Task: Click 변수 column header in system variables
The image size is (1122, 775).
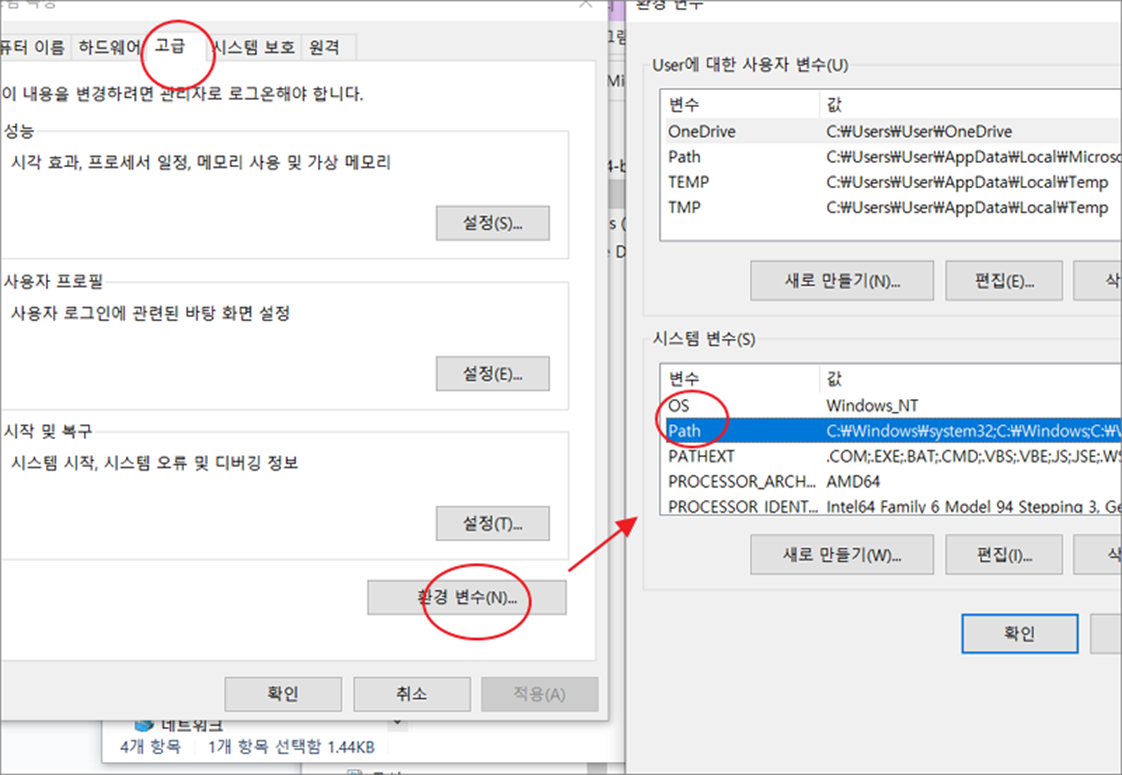Action: [x=740, y=379]
